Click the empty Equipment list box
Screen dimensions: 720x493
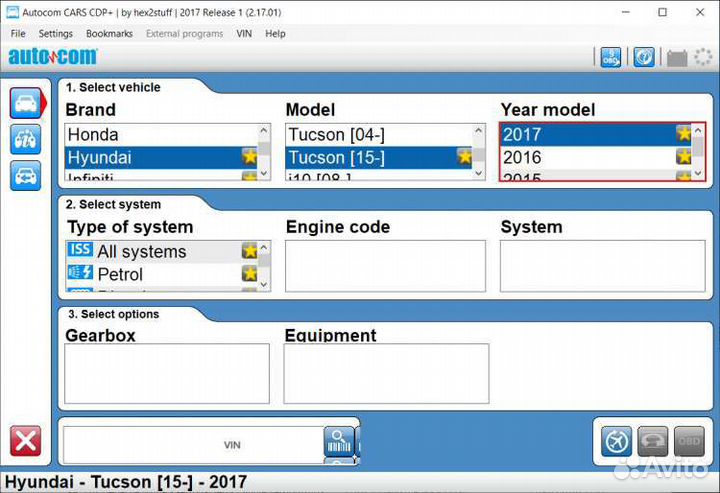pyautogui.click(x=386, y=374)
